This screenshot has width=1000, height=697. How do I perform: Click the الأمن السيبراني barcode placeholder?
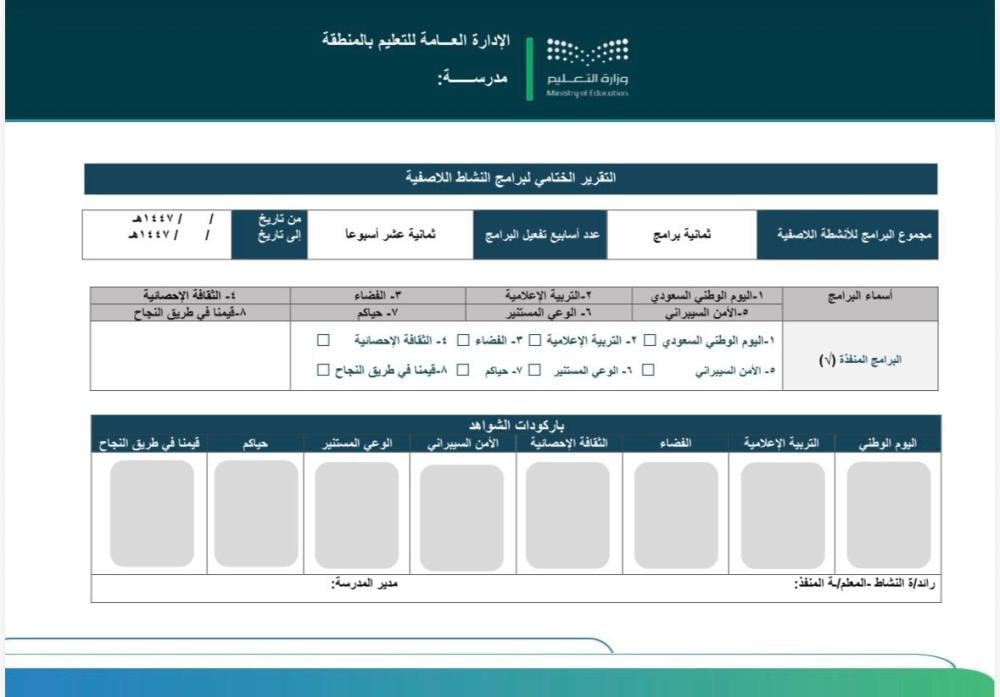point(462,516)
